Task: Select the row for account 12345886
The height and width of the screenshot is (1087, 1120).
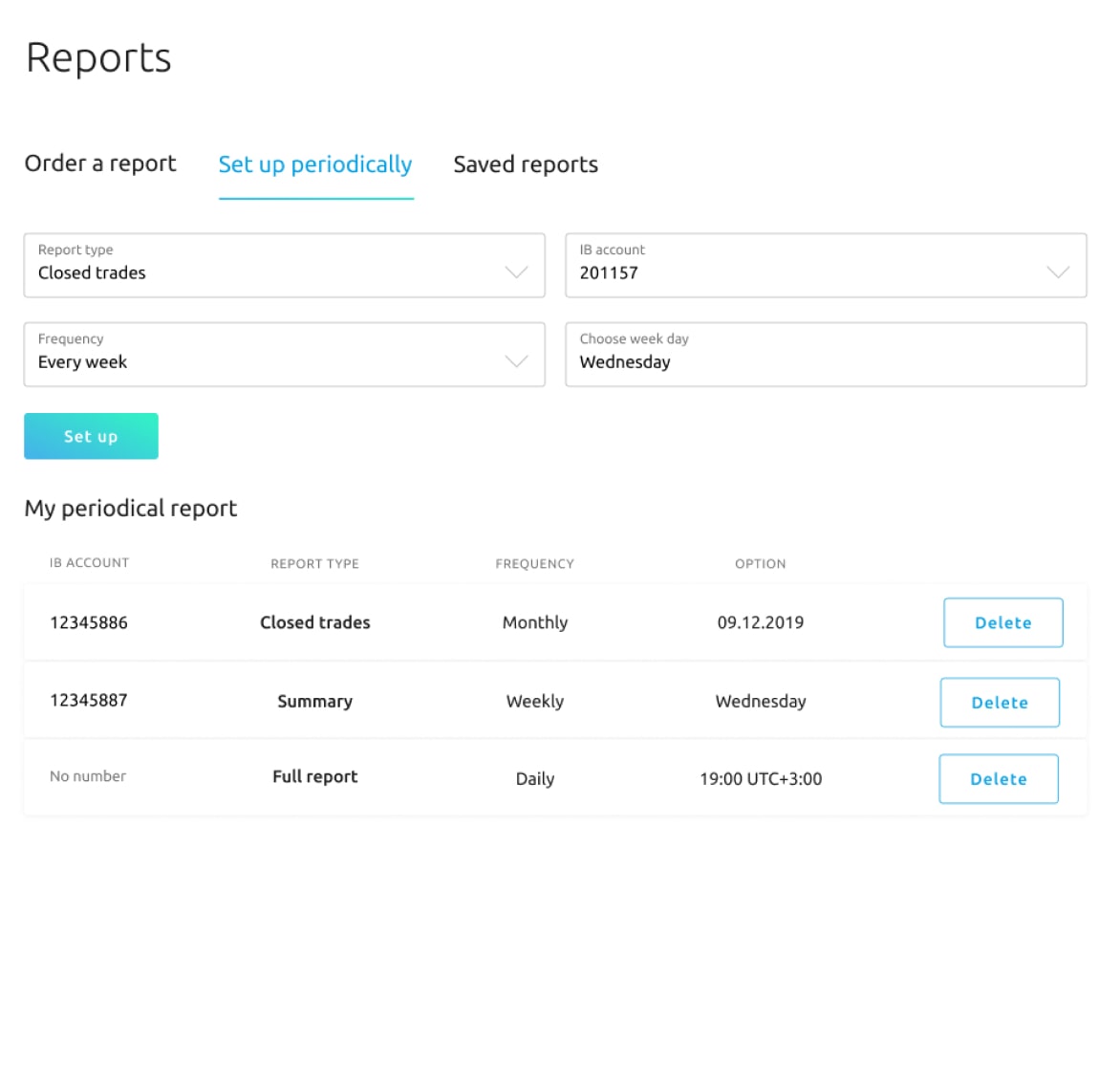Action: pyautogui.click(x=89, y=622)
